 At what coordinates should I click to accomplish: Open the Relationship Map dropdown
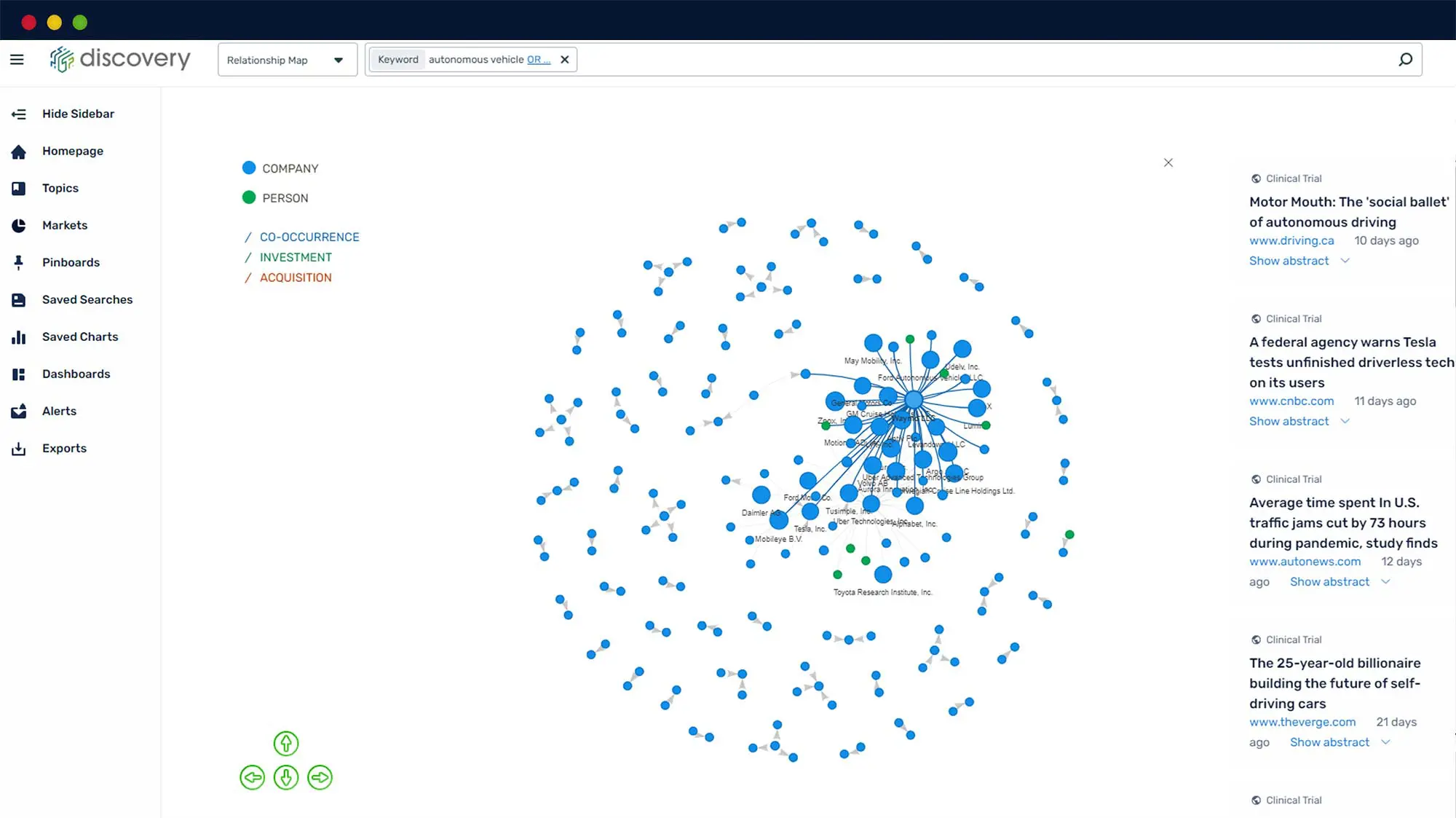click(287, 60)
